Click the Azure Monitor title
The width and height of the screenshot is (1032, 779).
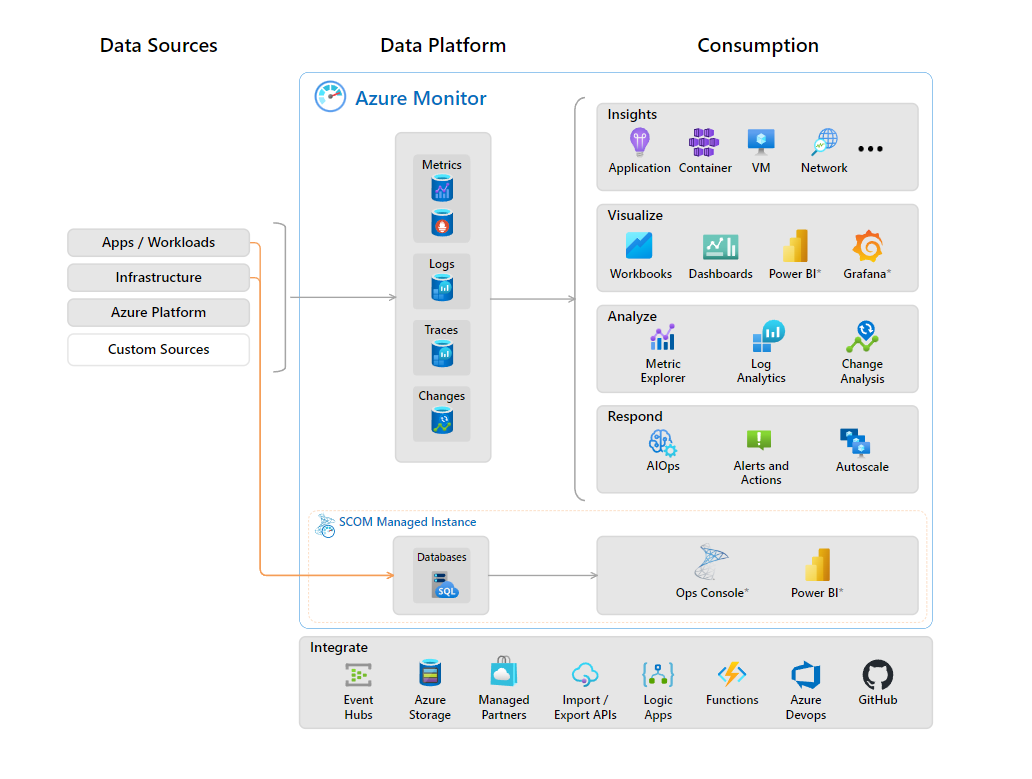pyautogui.click(x=421, y=98)
